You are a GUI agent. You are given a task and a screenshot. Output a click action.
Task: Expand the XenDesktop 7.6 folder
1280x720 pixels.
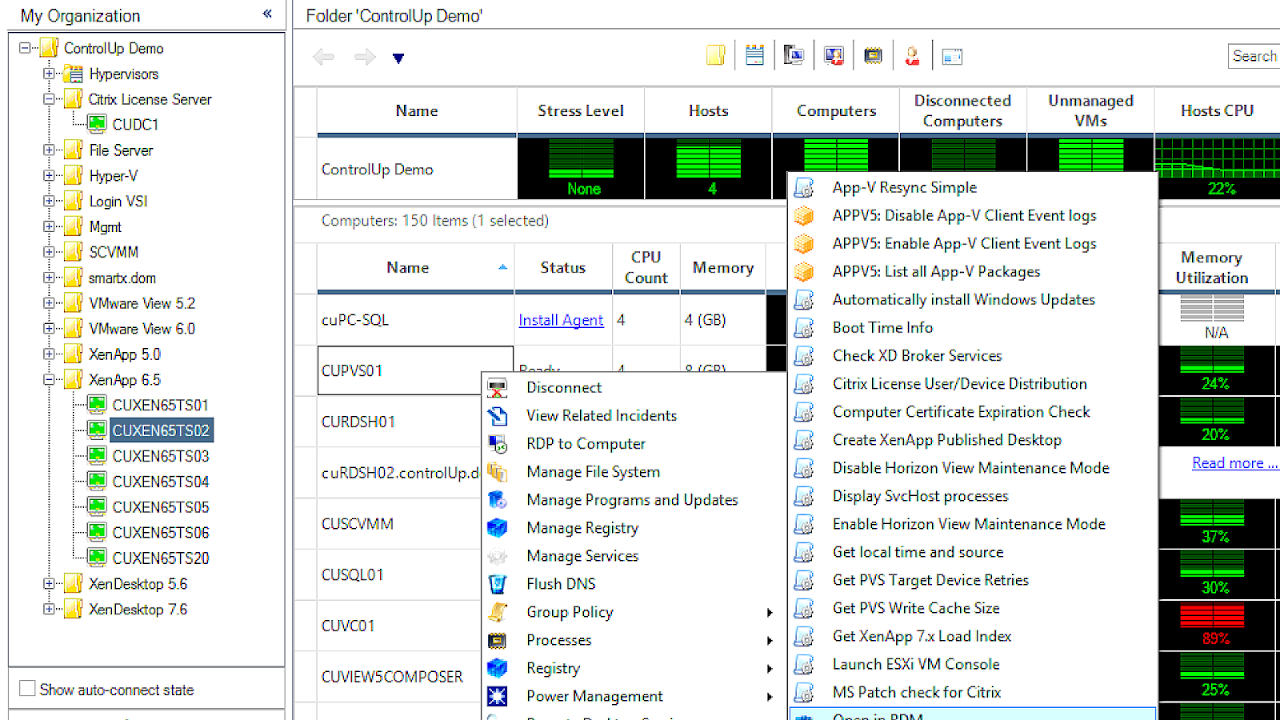coord(49,609)
